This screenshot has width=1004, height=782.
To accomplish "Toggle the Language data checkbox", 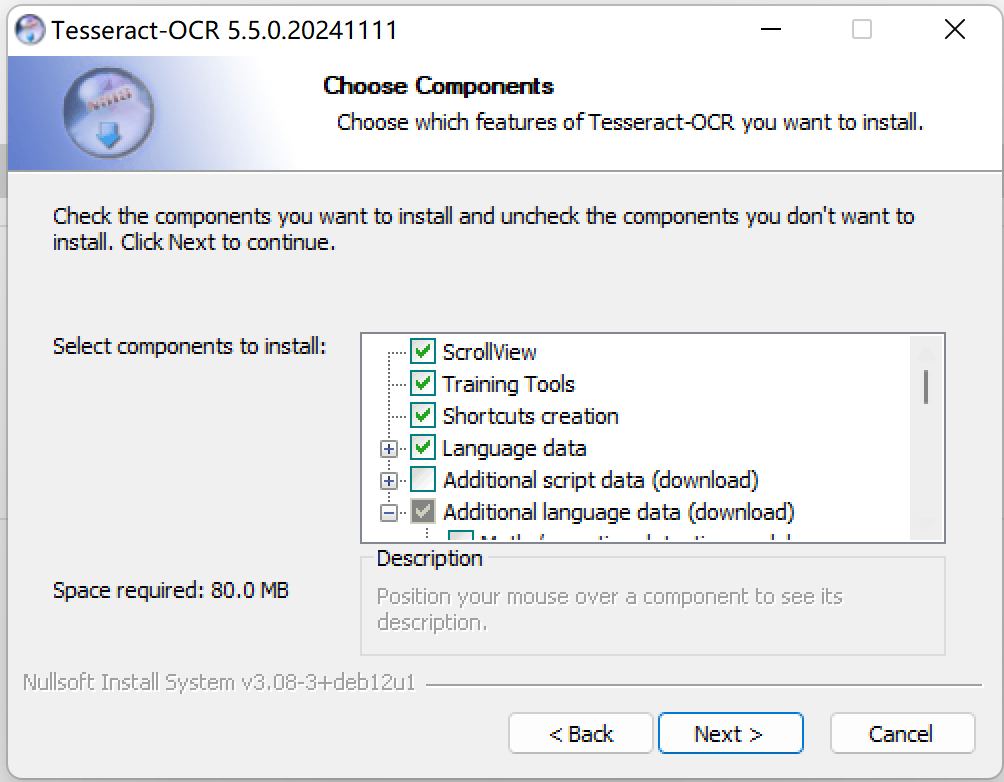I will (423, 448).
